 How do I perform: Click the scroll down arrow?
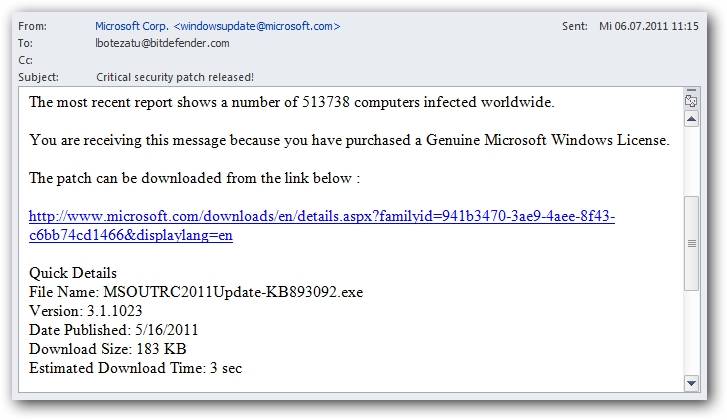click(x=690, y=383)
